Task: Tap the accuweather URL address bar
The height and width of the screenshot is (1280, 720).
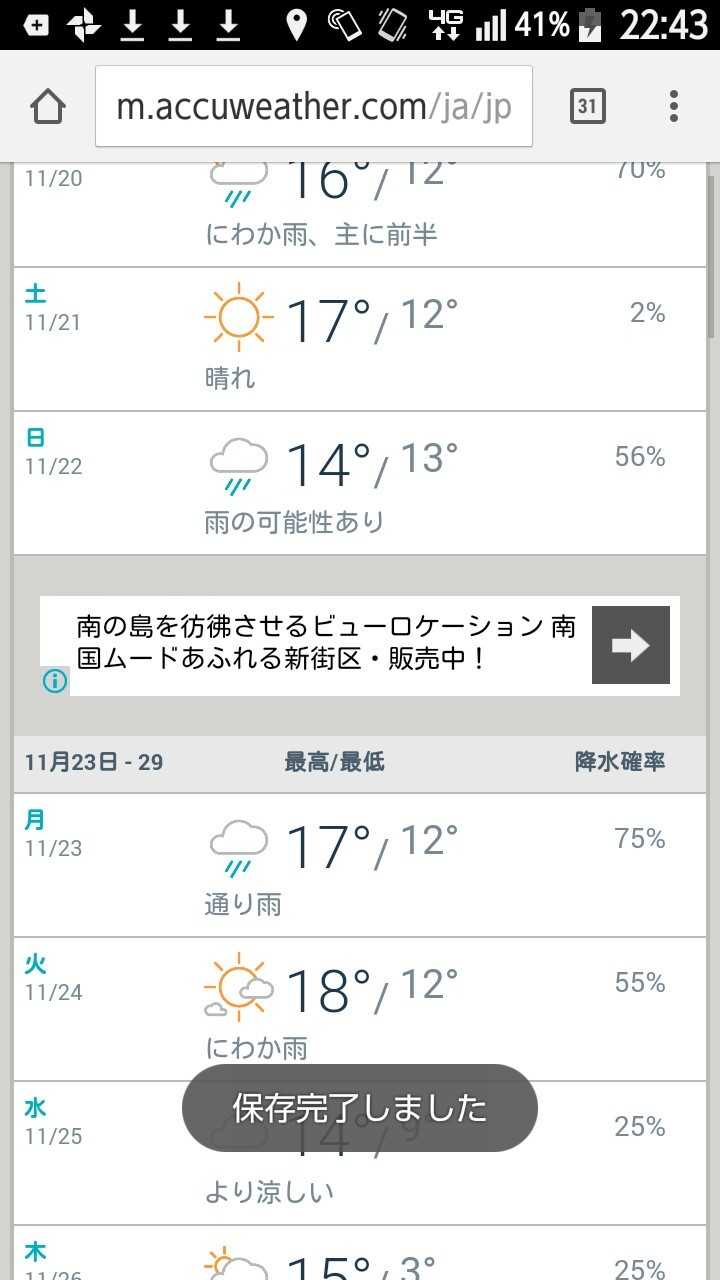Action: pos(313,107)
